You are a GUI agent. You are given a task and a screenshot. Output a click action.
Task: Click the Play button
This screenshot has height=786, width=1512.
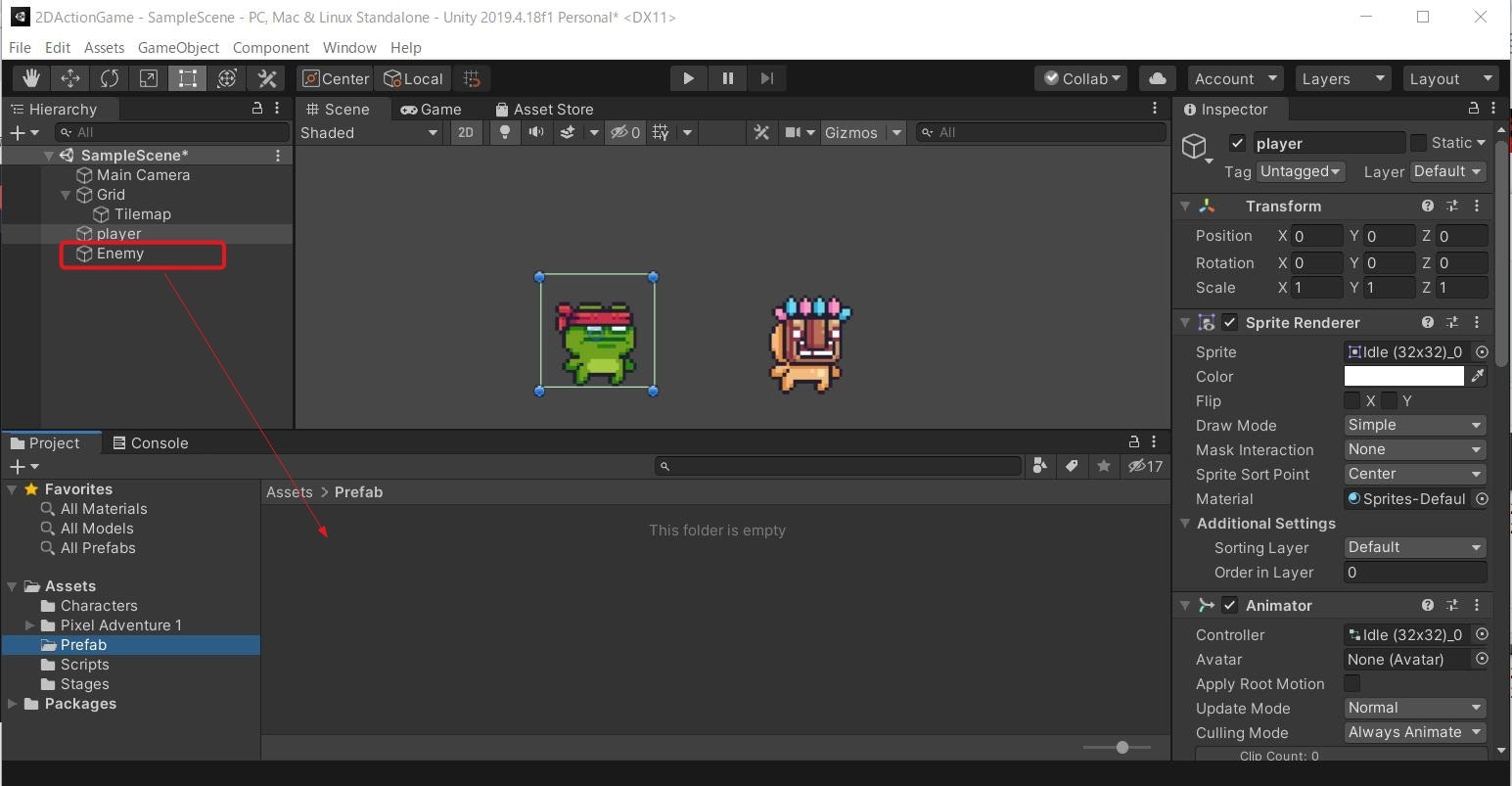(688, 78)
